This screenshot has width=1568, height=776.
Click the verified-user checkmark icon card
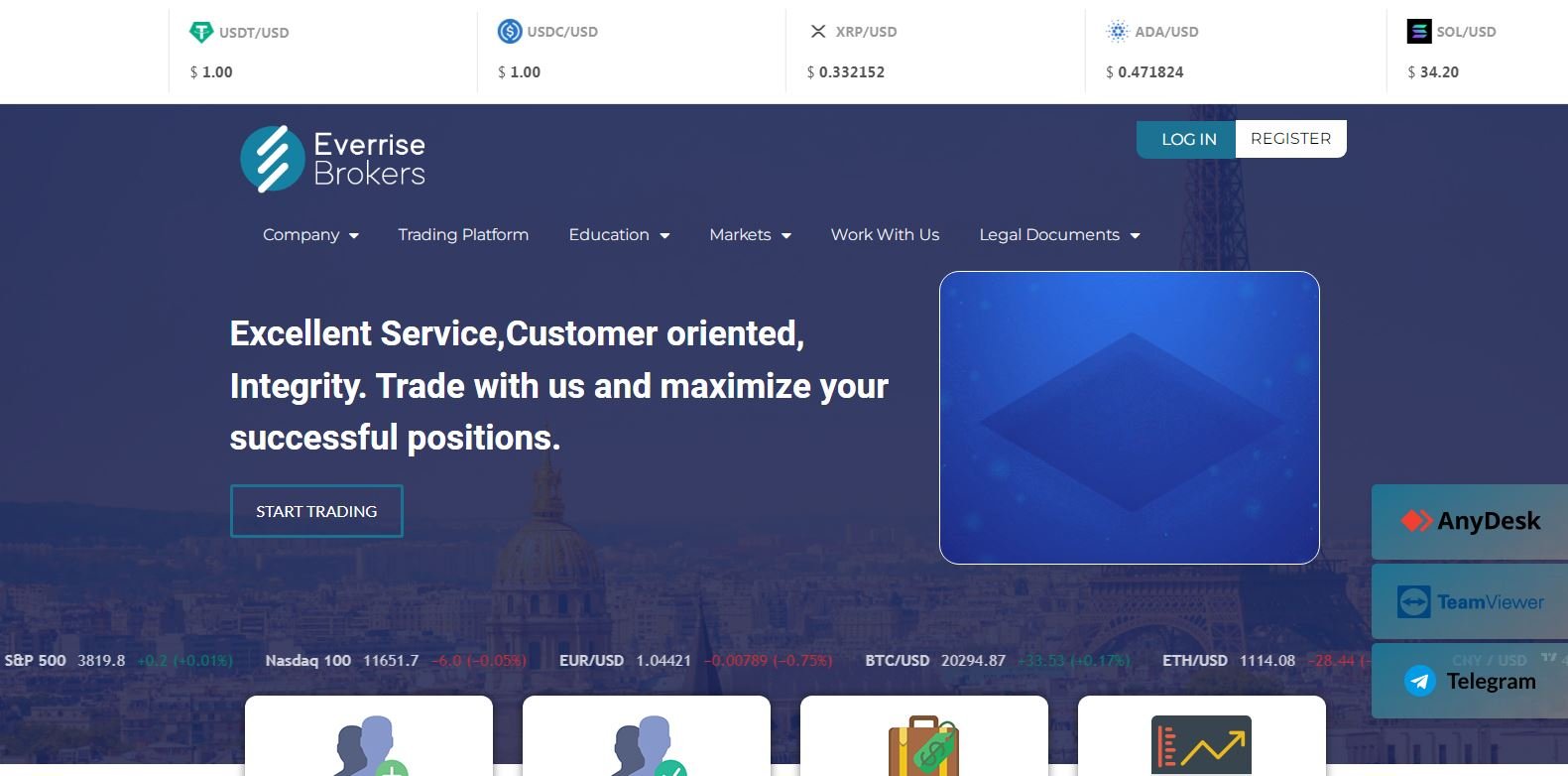647,736
